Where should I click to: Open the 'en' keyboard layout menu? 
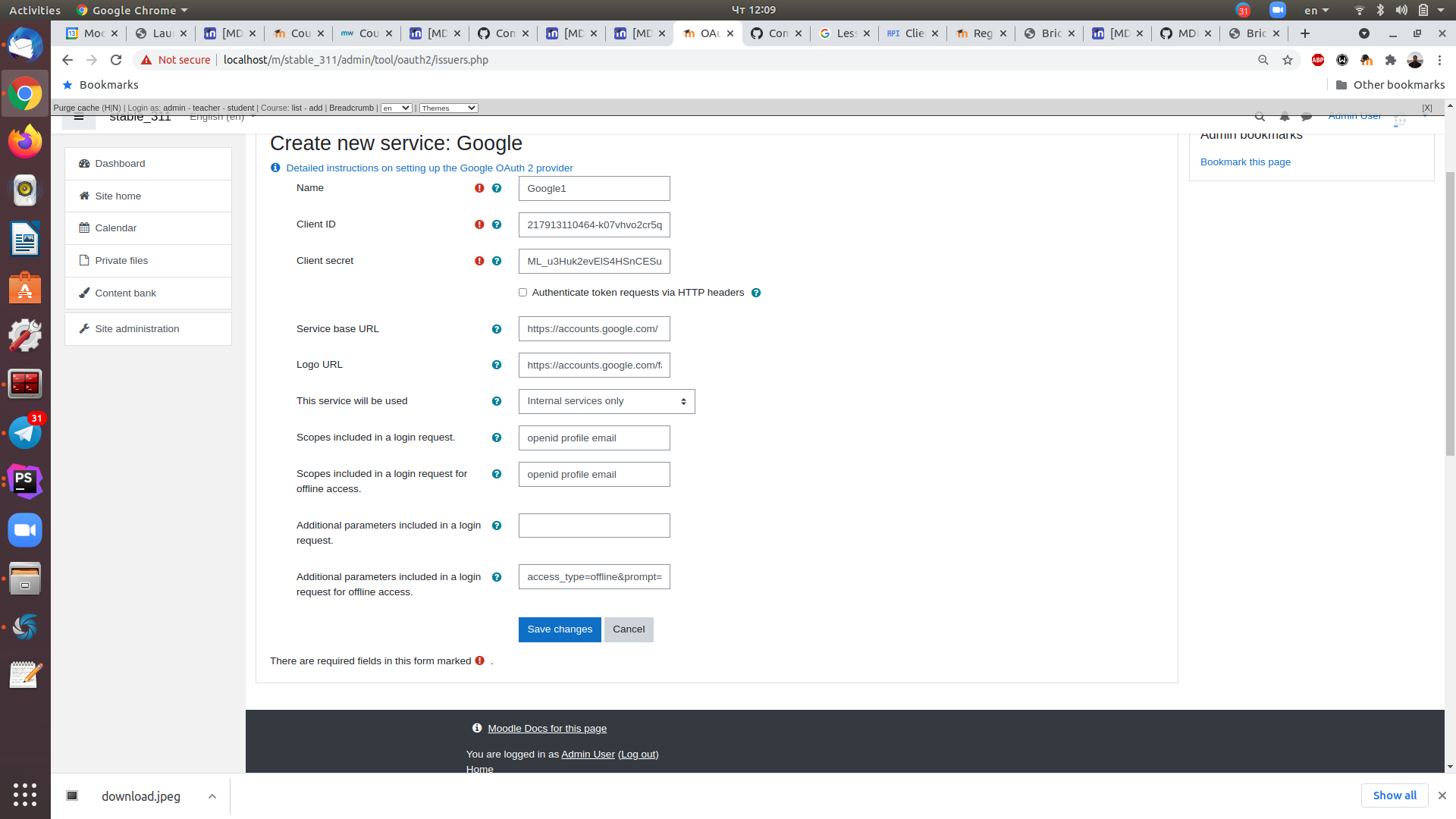1316,10
